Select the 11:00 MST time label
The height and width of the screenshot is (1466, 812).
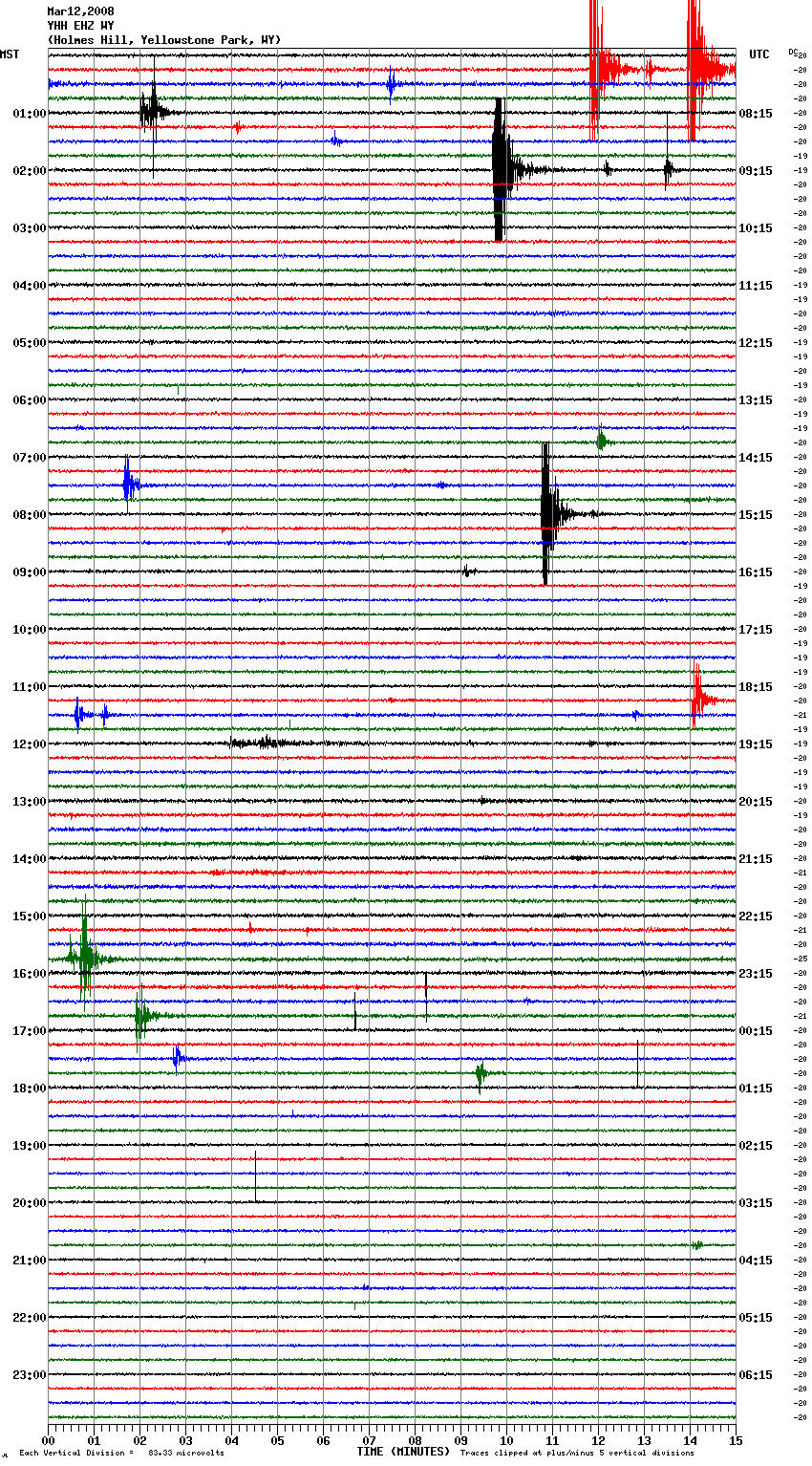click(30, 687)
